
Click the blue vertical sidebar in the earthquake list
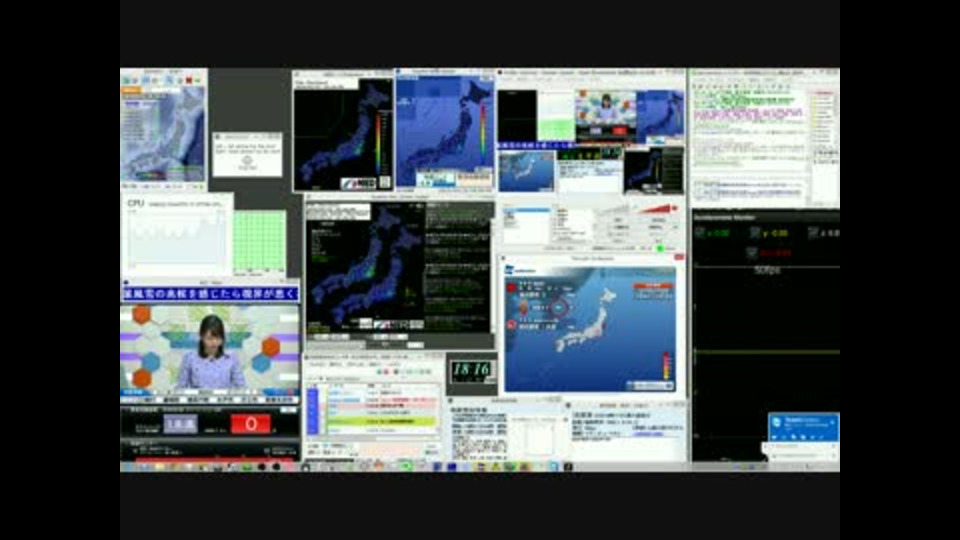(x=312, y=411)
